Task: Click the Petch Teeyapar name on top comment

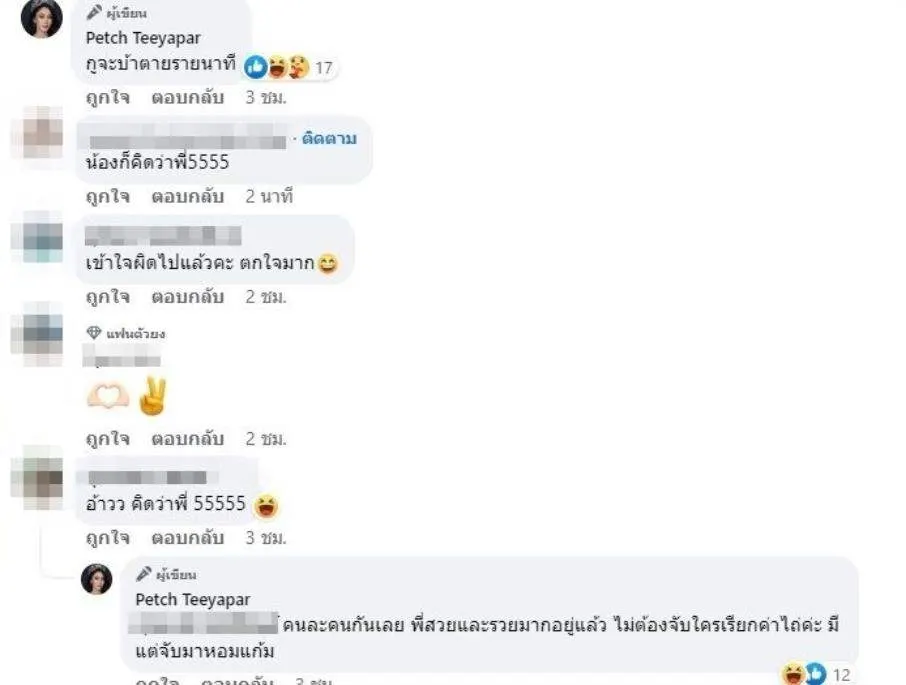Action: pos(143,38)
